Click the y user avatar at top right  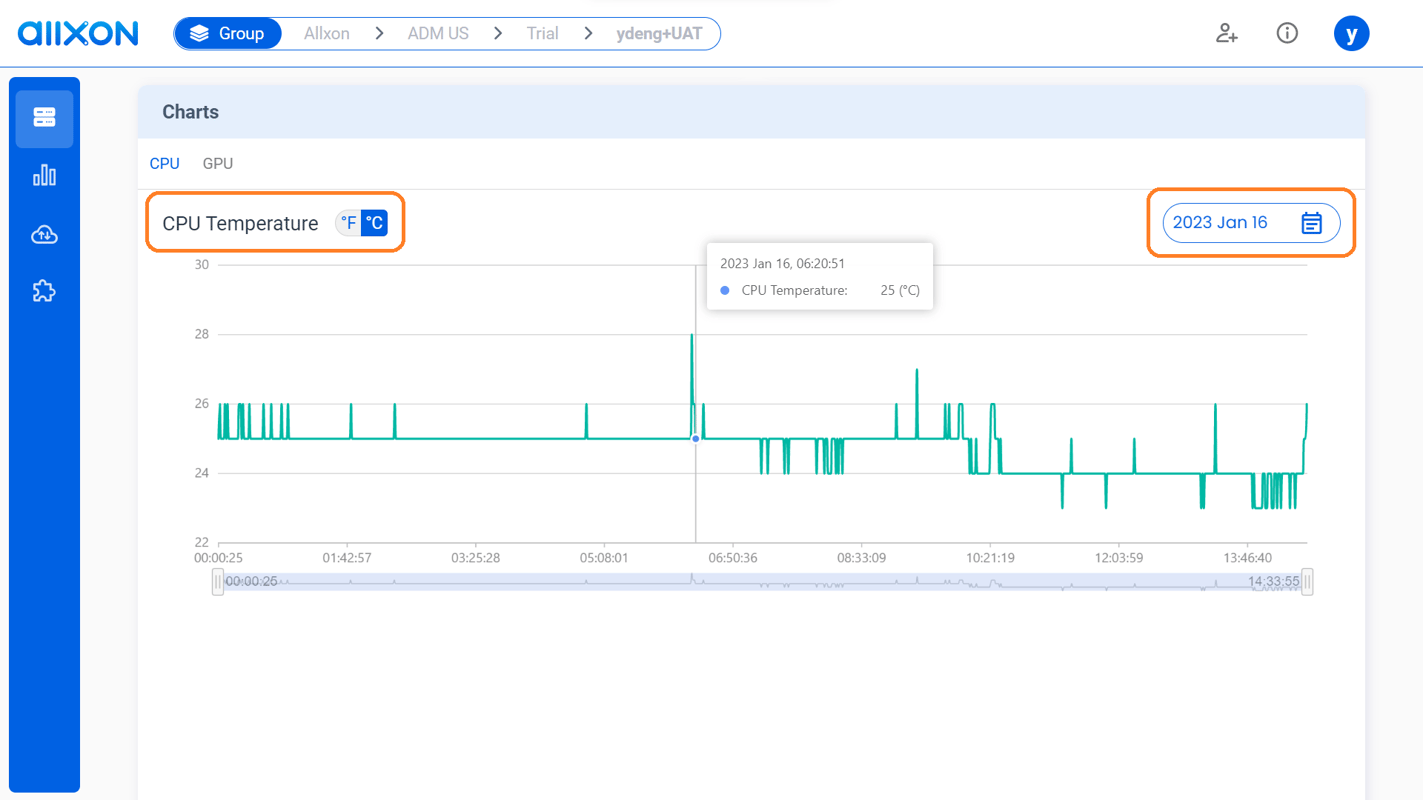click(1351, 33)
